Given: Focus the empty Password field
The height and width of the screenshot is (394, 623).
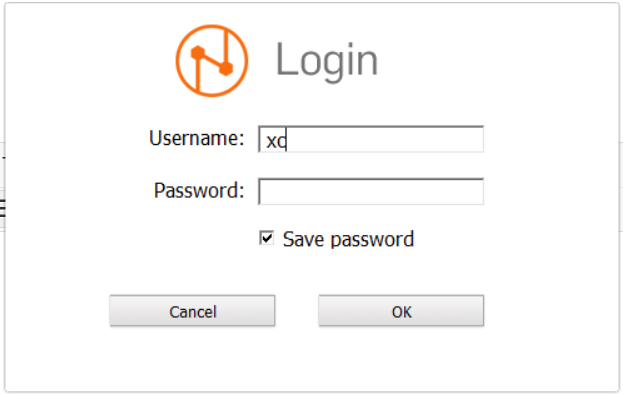Looking at the screenshot, I should [371, 191].
